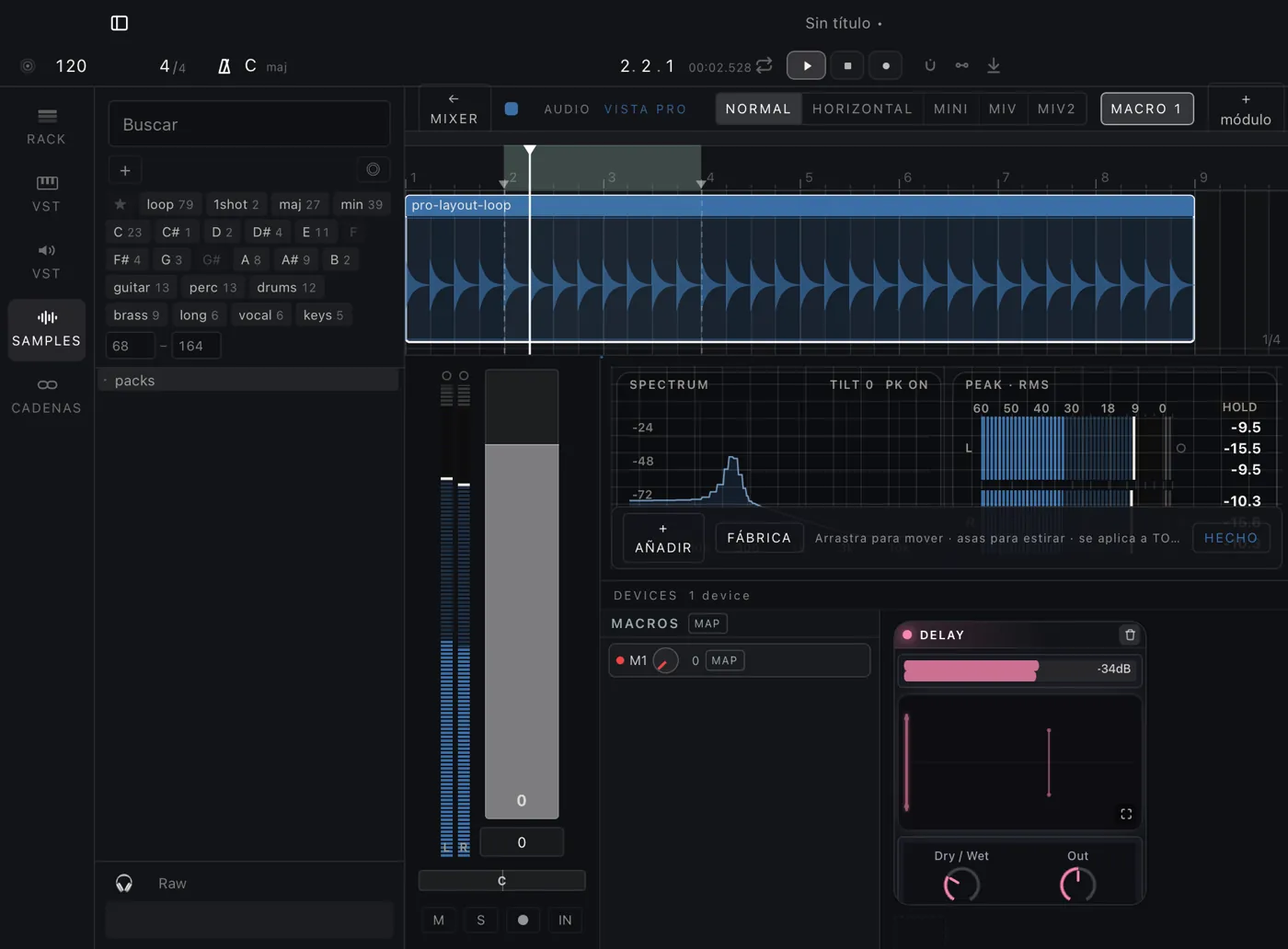Open the RACK section

point(47,127)
